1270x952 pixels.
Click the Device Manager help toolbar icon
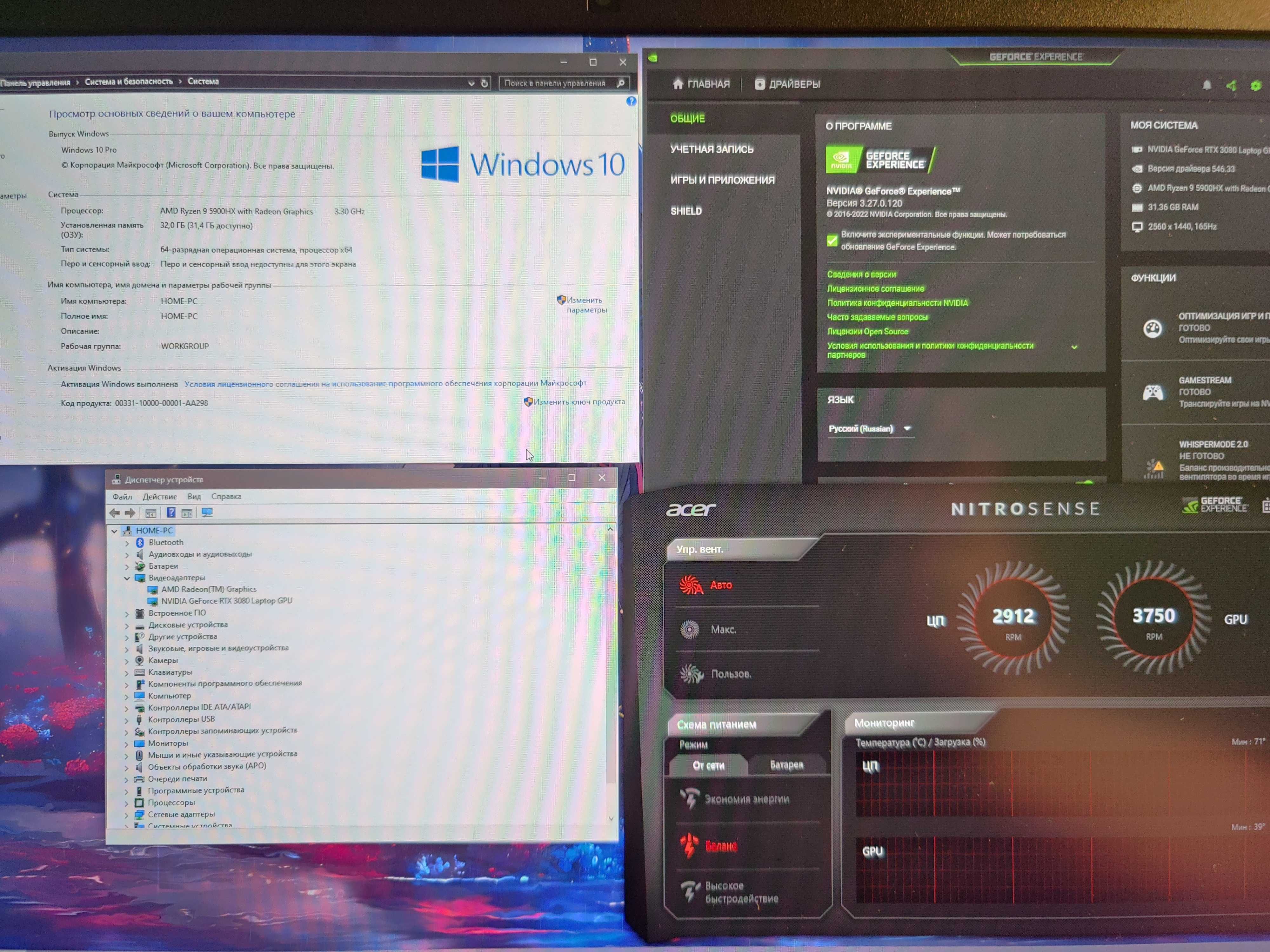click(170, 513)
